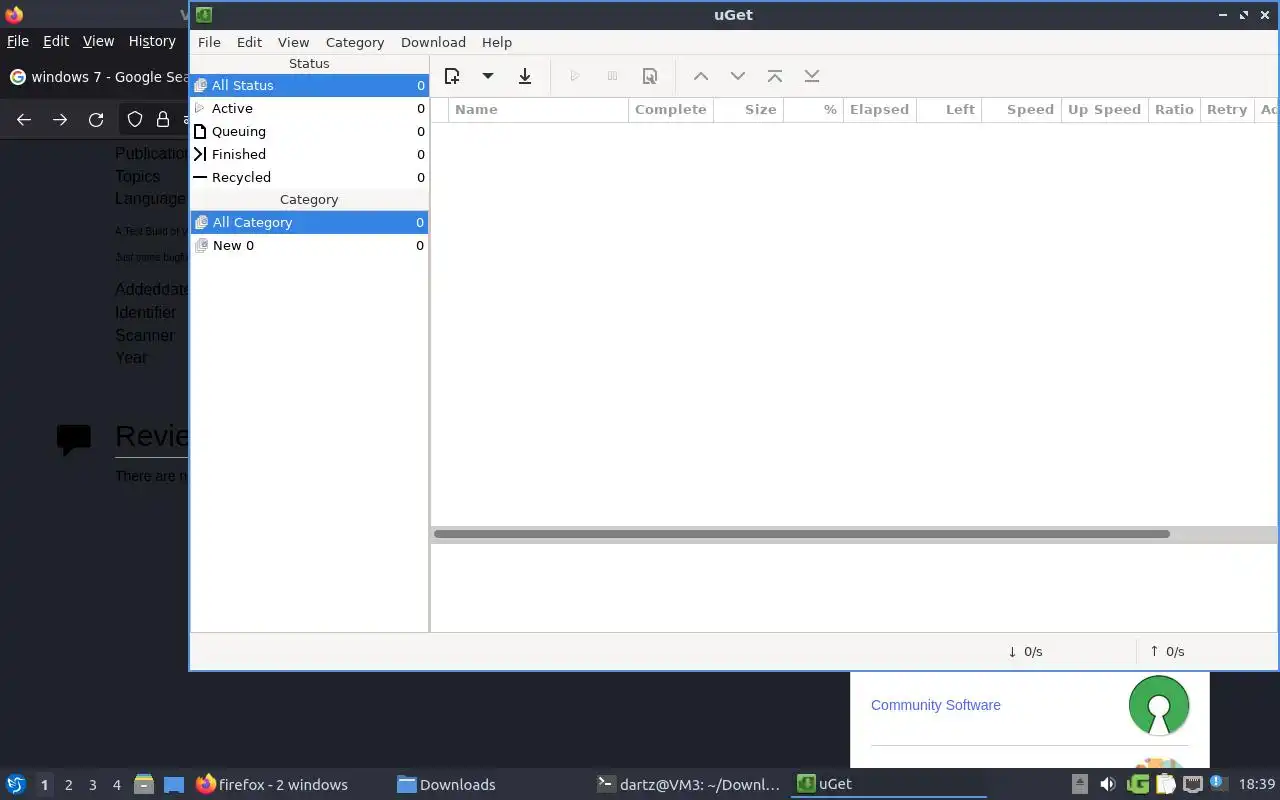Open the uGet Edit menu

tap(249, 42)
